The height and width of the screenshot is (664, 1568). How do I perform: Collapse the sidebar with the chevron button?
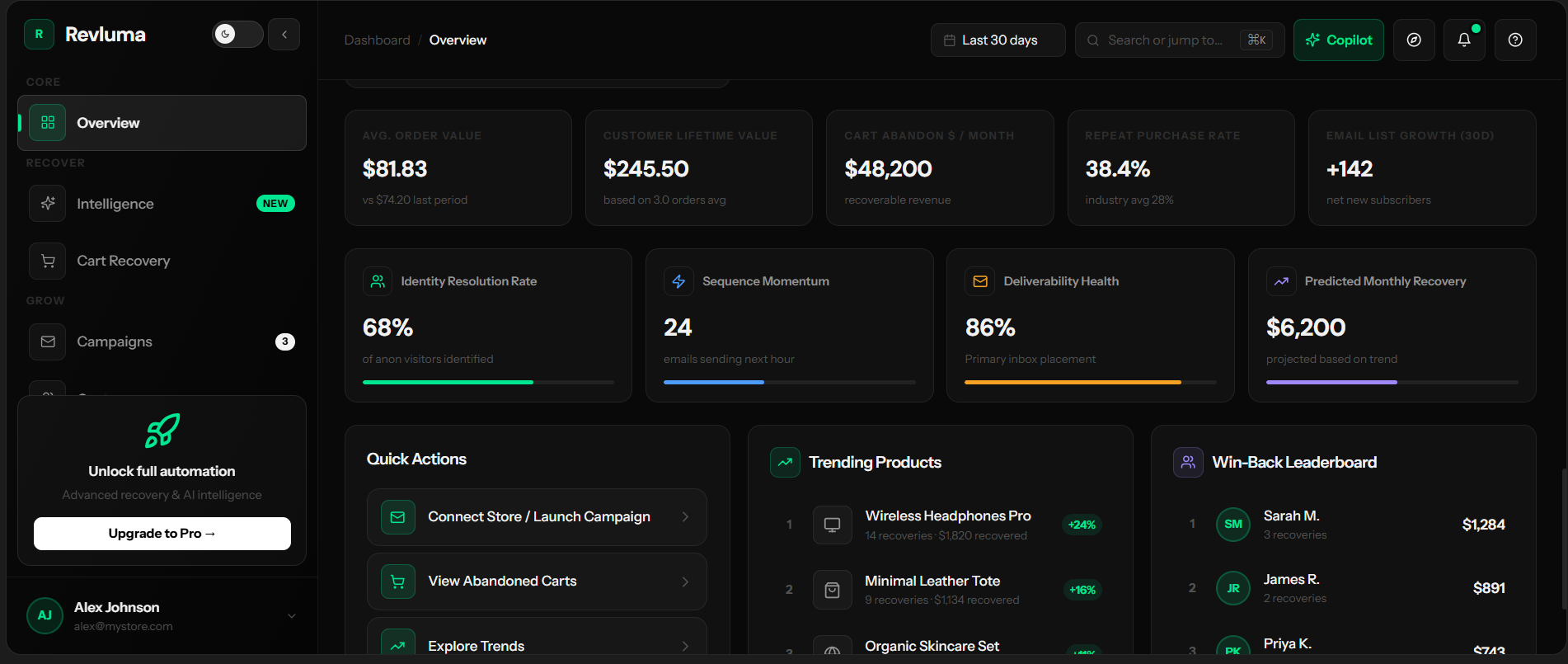point(284,35)
